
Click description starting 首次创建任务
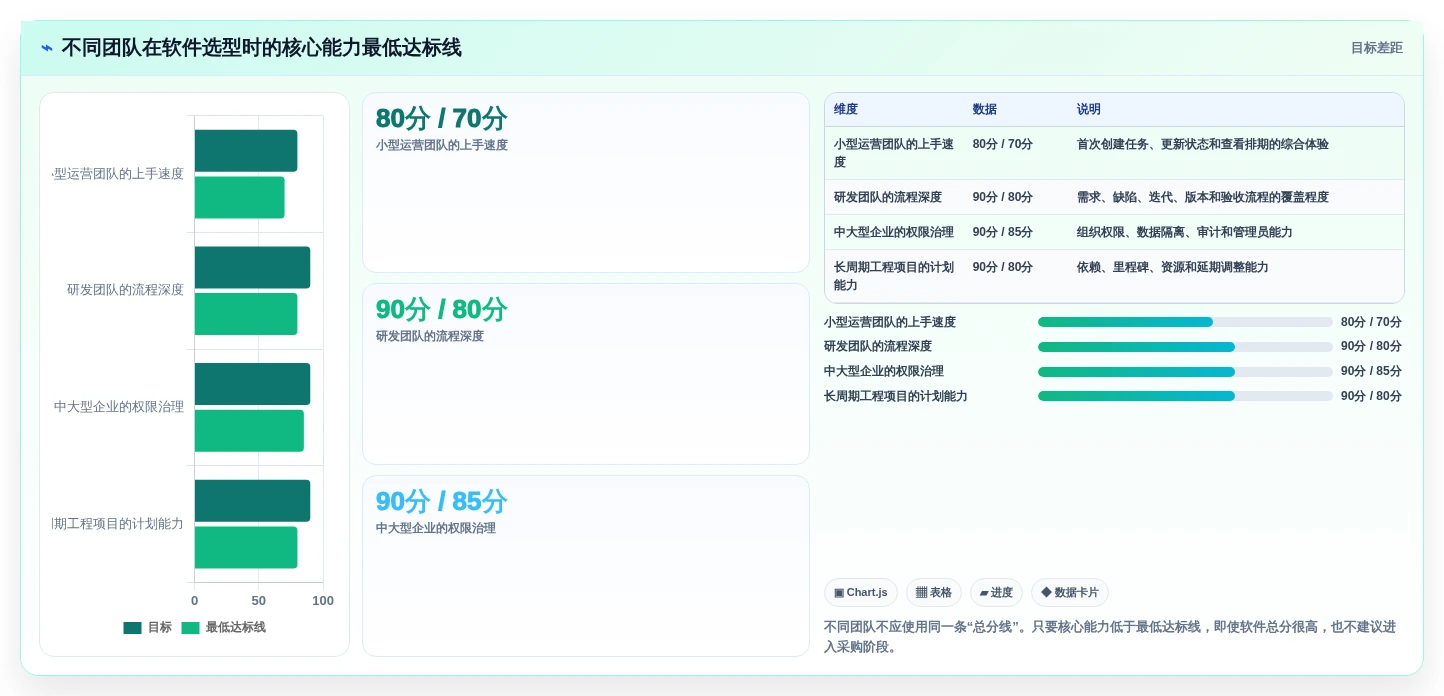pyautogui.click(x=1202, y=145)
